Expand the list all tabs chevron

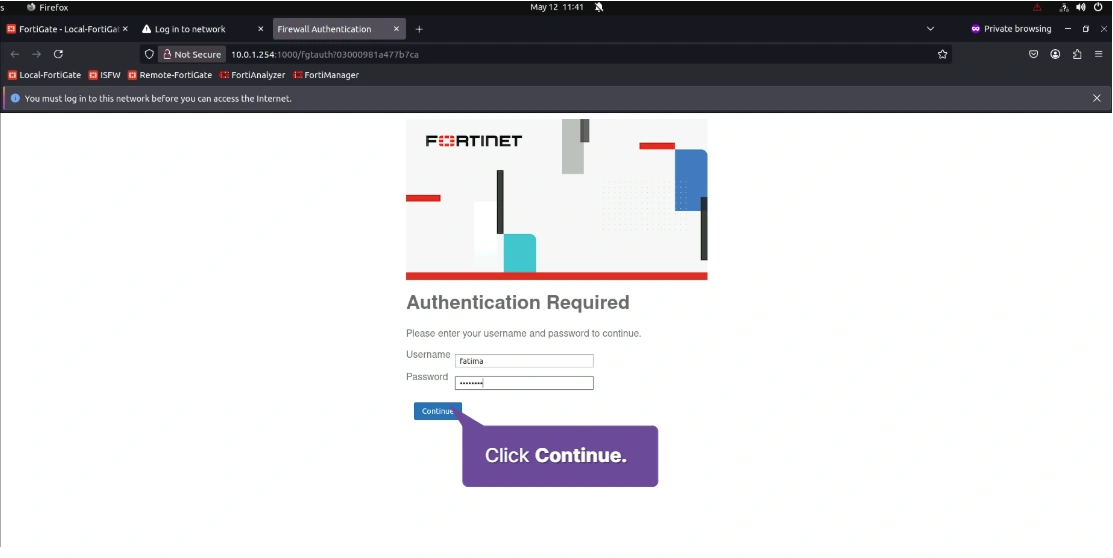(931, 29)
